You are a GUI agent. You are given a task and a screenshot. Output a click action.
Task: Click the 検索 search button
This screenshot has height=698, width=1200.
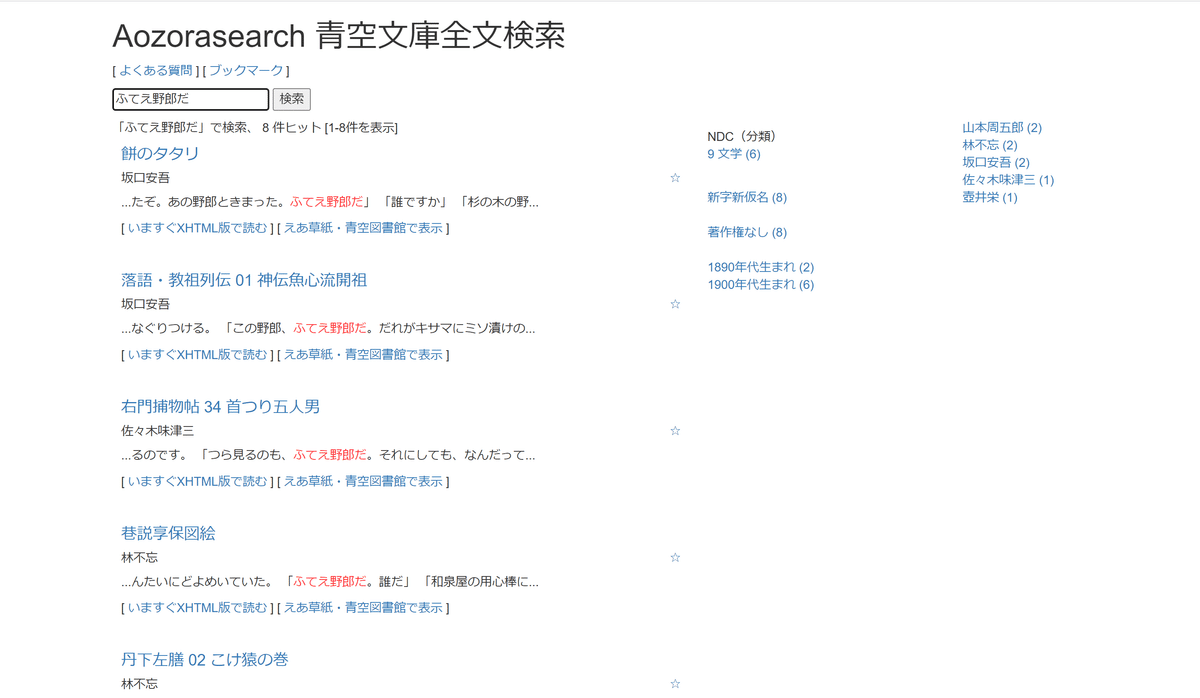click(292, 99)
